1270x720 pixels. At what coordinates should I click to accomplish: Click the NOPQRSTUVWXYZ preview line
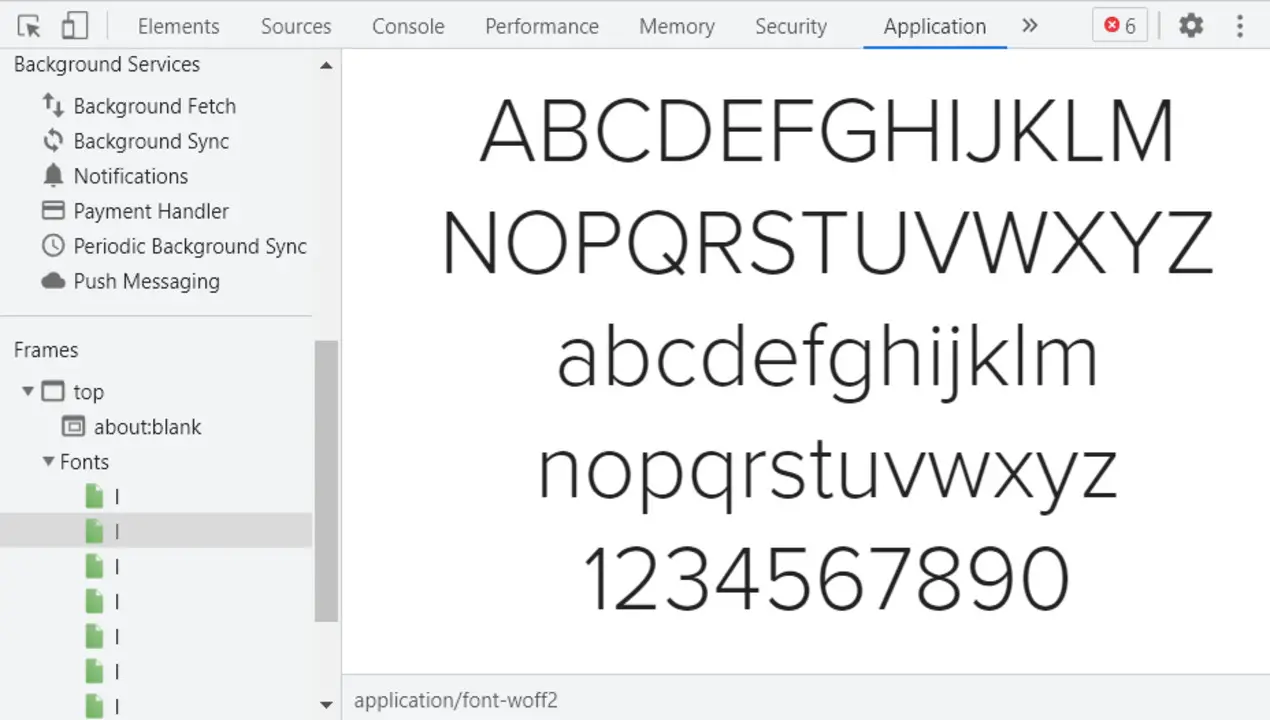tap(828, 244)
